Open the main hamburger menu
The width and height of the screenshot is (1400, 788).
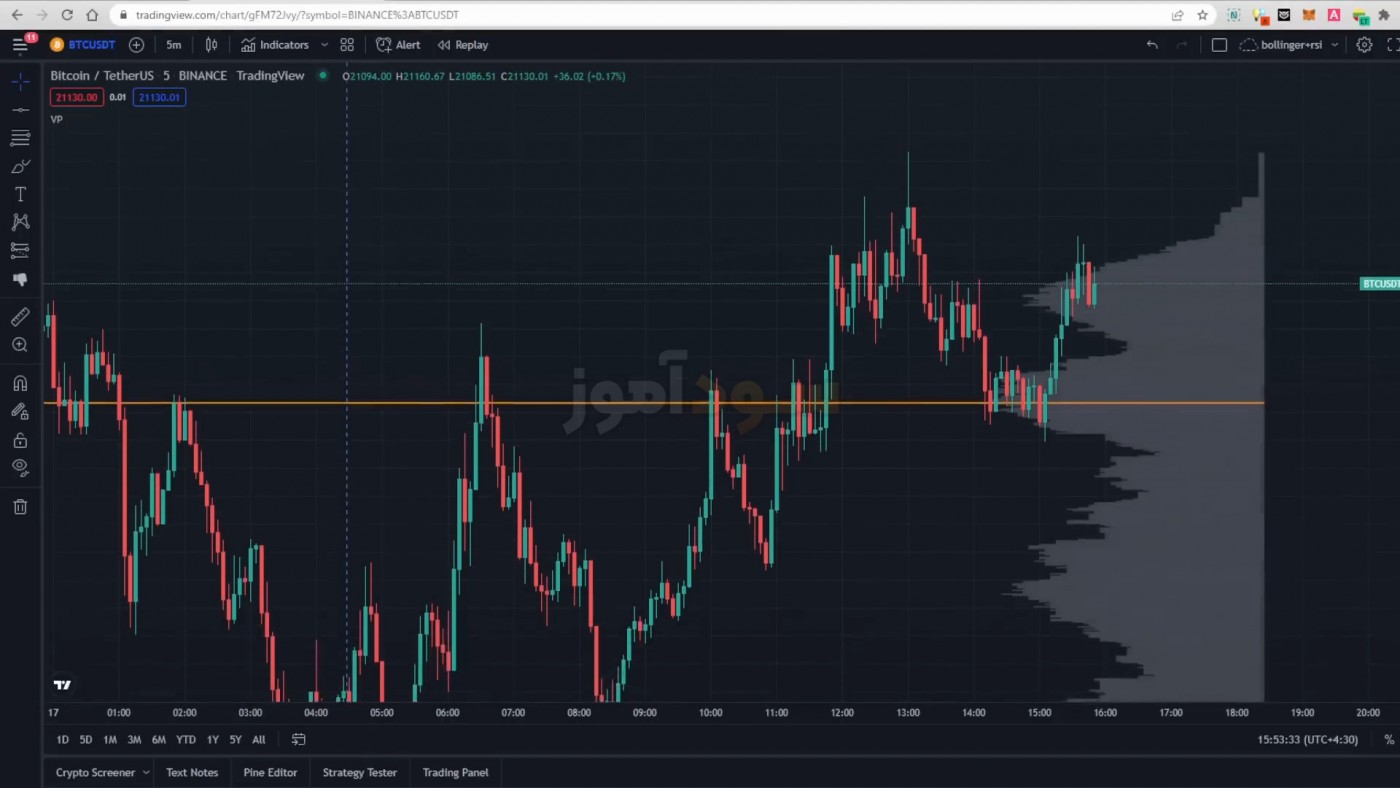pos(20,45)
